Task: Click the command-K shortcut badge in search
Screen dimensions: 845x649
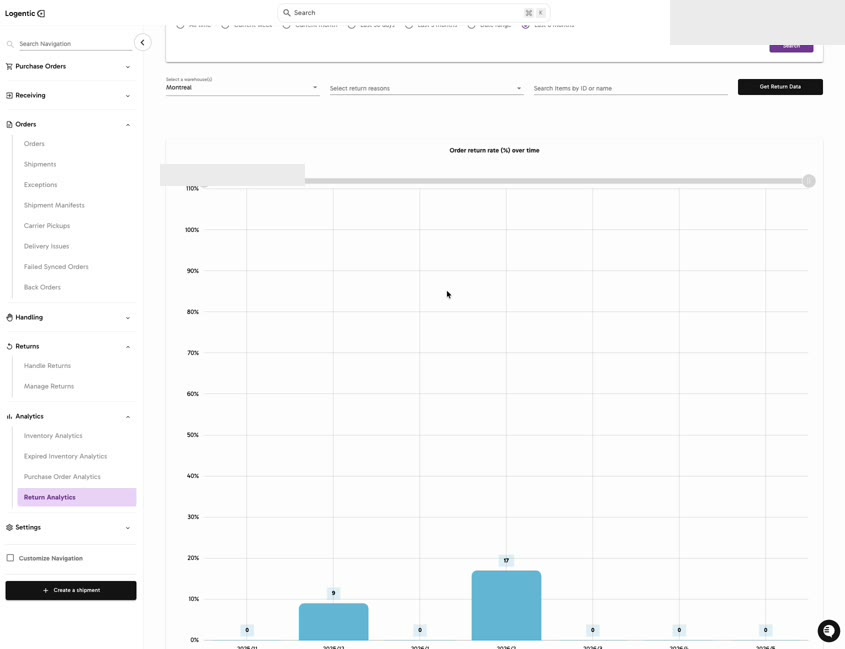Action: click(535, 13)
